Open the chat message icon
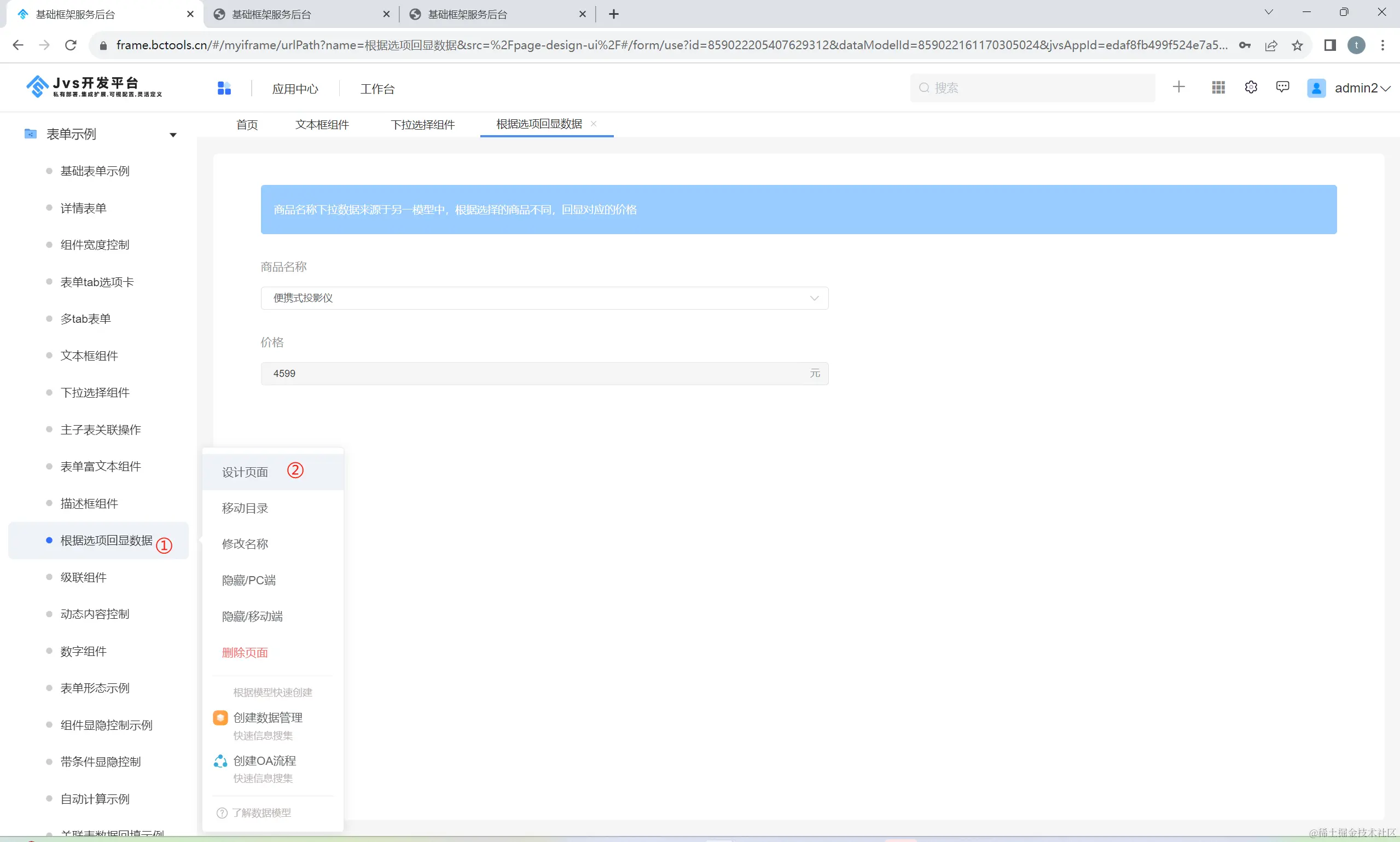This screenshot has width=1400, height=842. 1282,87
